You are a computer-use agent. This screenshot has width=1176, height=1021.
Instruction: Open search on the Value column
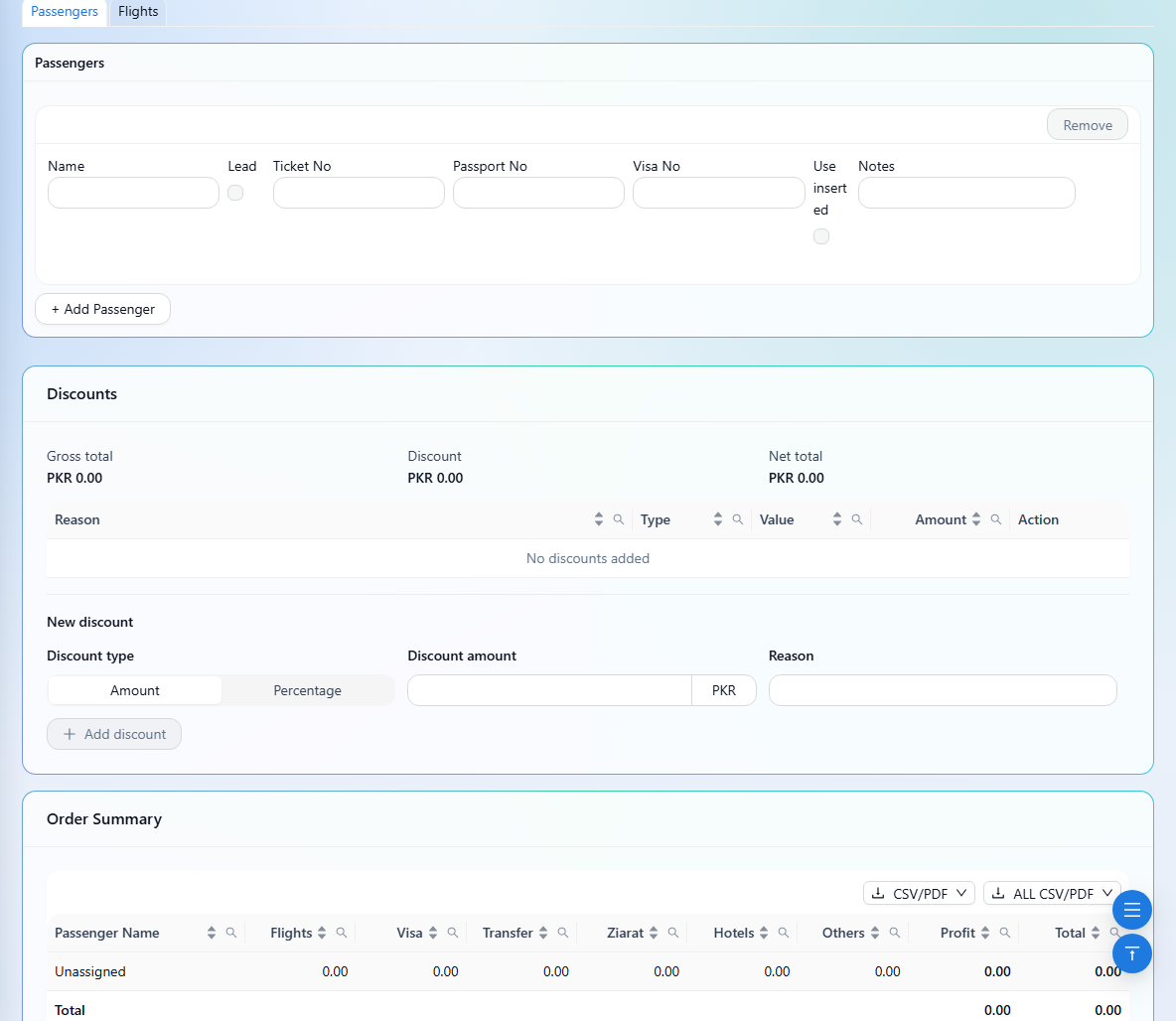pos(856,519)
